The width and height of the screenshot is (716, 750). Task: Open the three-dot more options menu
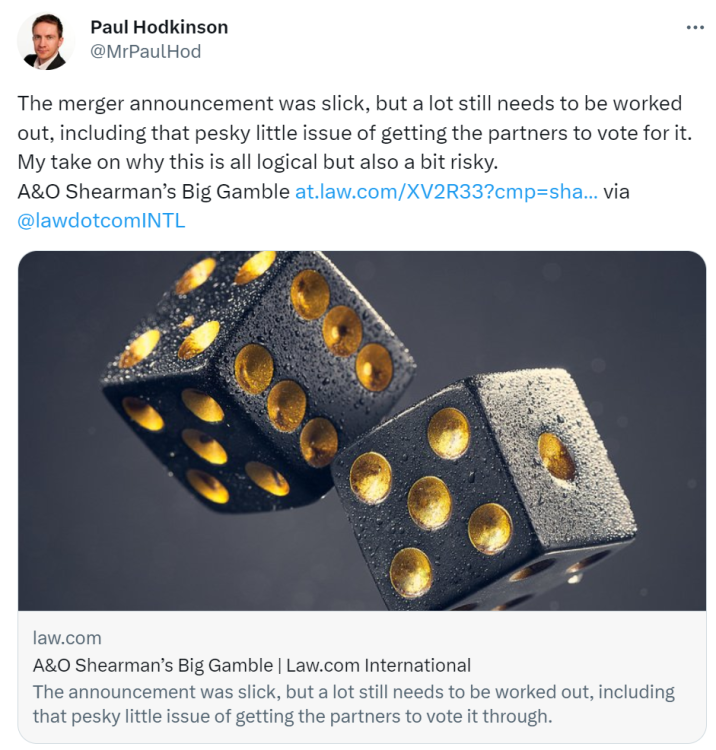(x=695, y=27)
